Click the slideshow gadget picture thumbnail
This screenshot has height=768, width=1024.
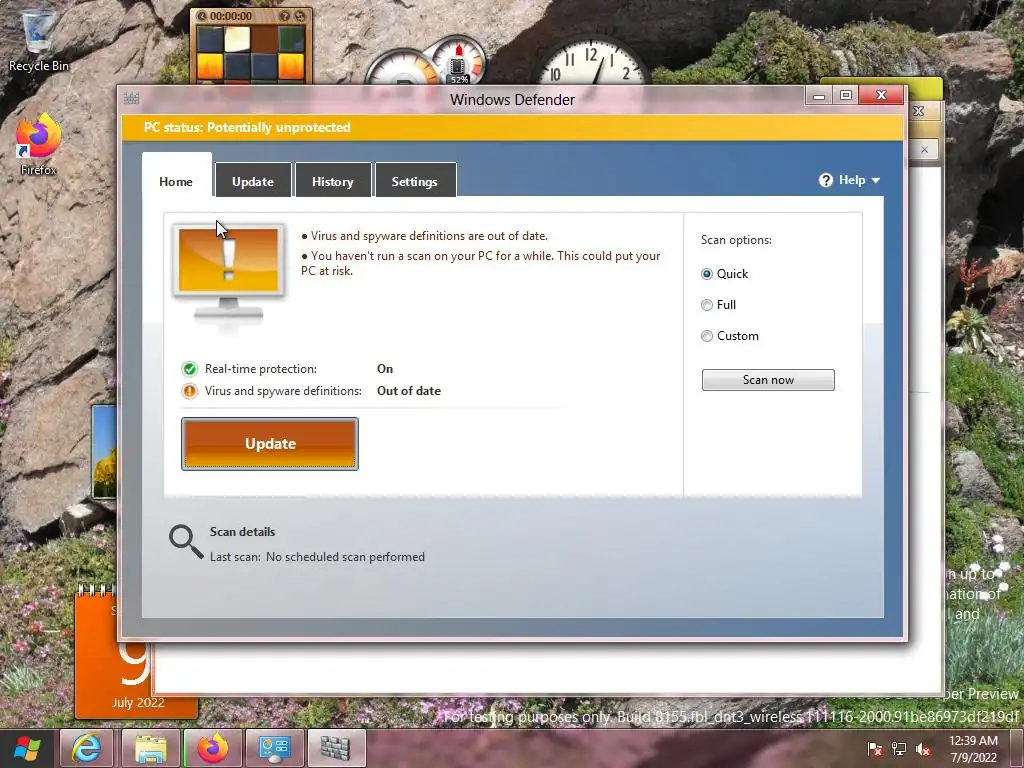pyautogui.click(x=104, y=451)
